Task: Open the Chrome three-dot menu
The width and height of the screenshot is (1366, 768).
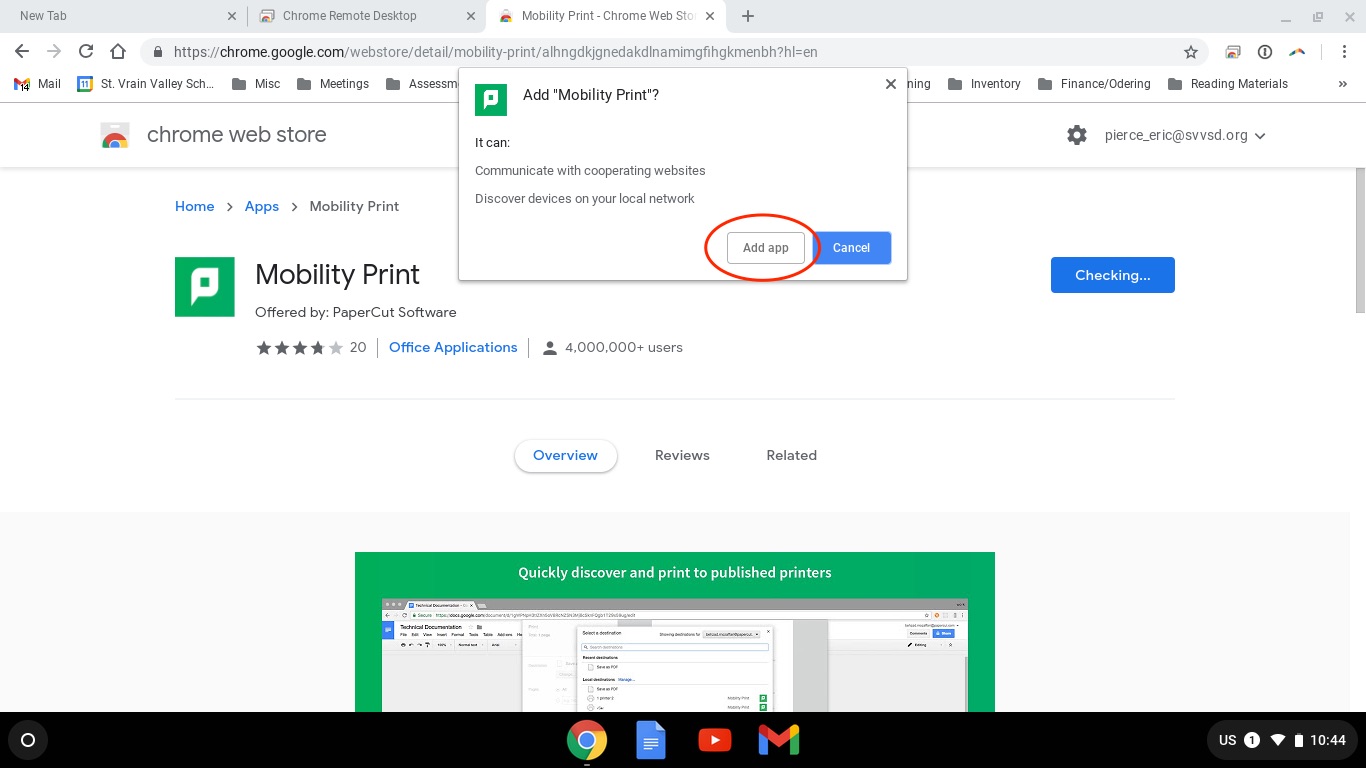Action: (1346, 52)
